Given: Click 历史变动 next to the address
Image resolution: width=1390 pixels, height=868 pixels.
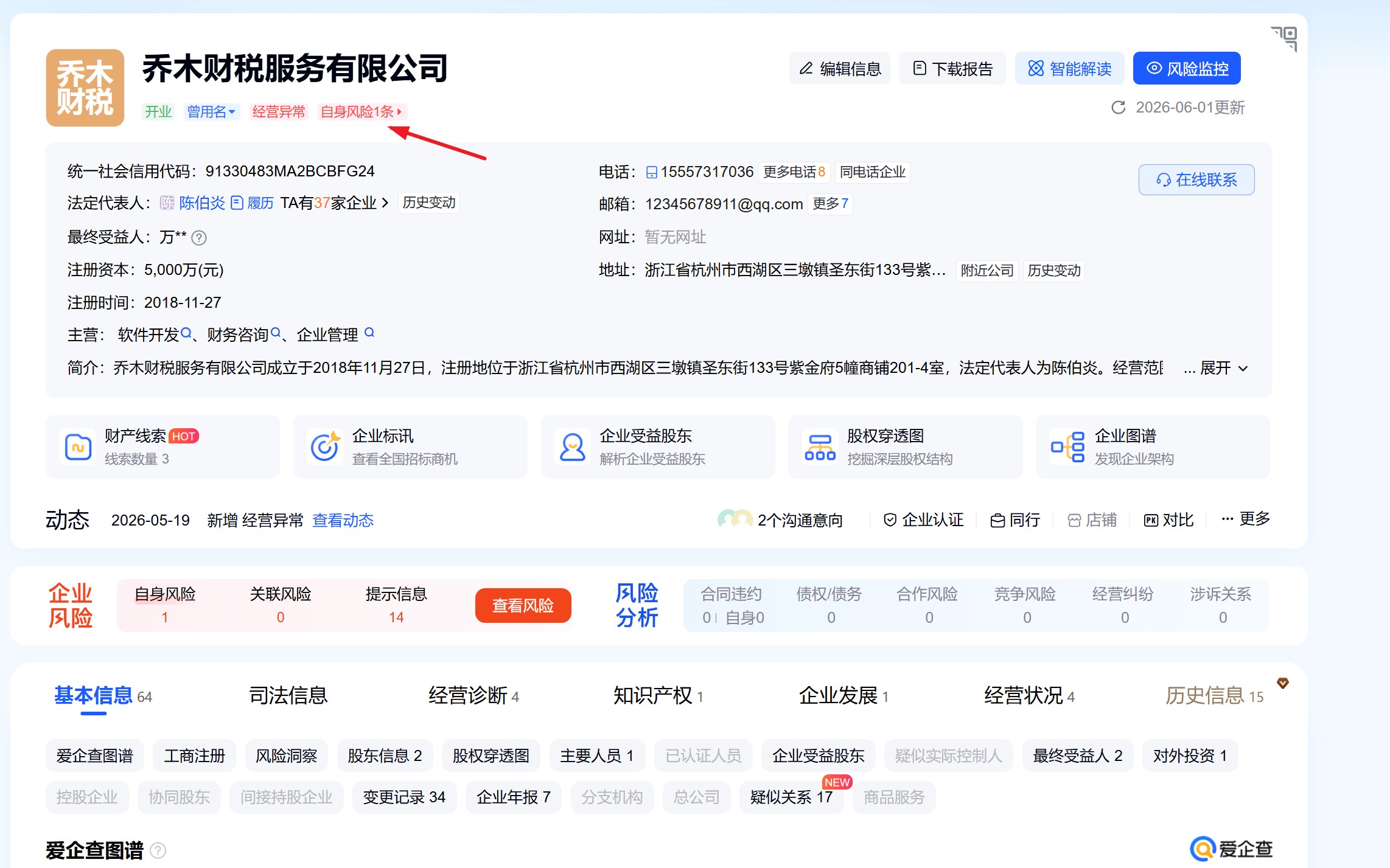Looking at the screenshot, I should (1054, 270).
